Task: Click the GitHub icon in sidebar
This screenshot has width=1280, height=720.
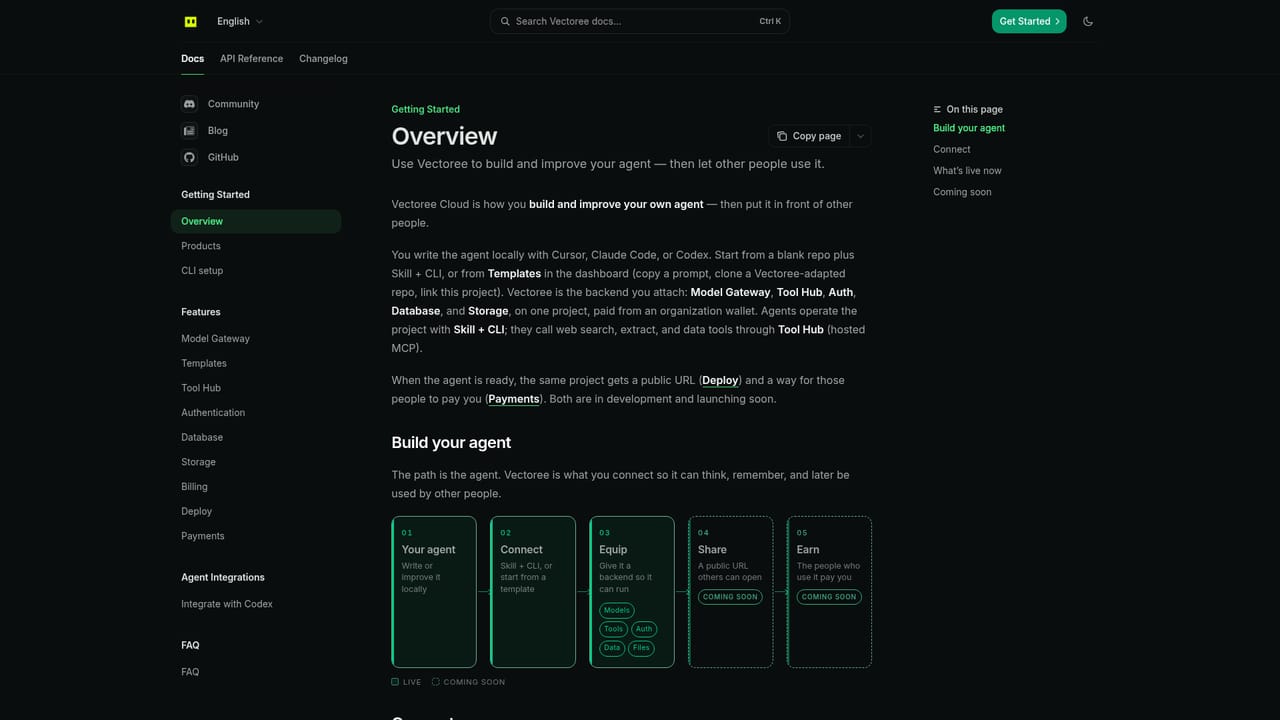Action: pyautogui.click(x=189, y=157)
